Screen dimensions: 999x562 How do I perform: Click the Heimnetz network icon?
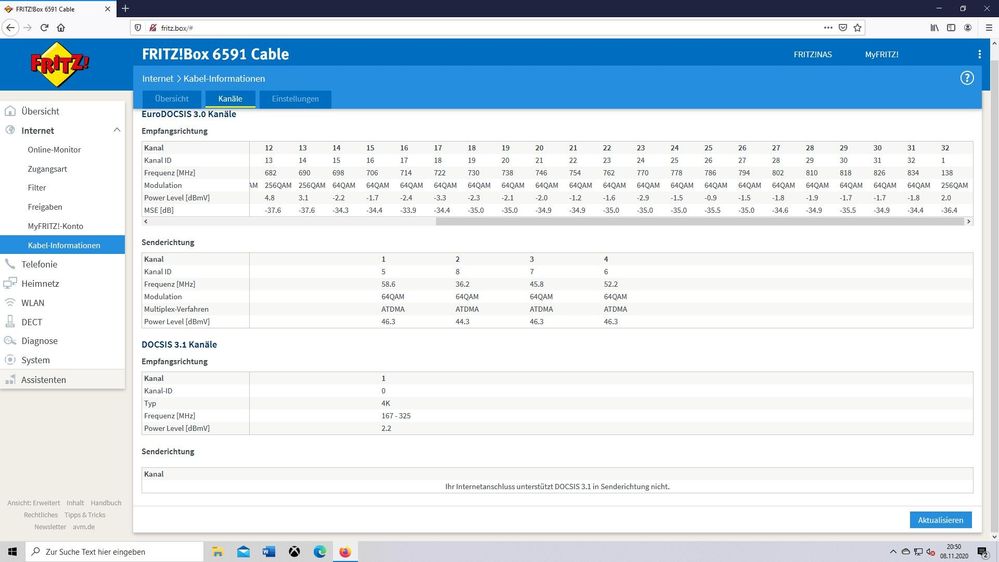coord(10,283)
